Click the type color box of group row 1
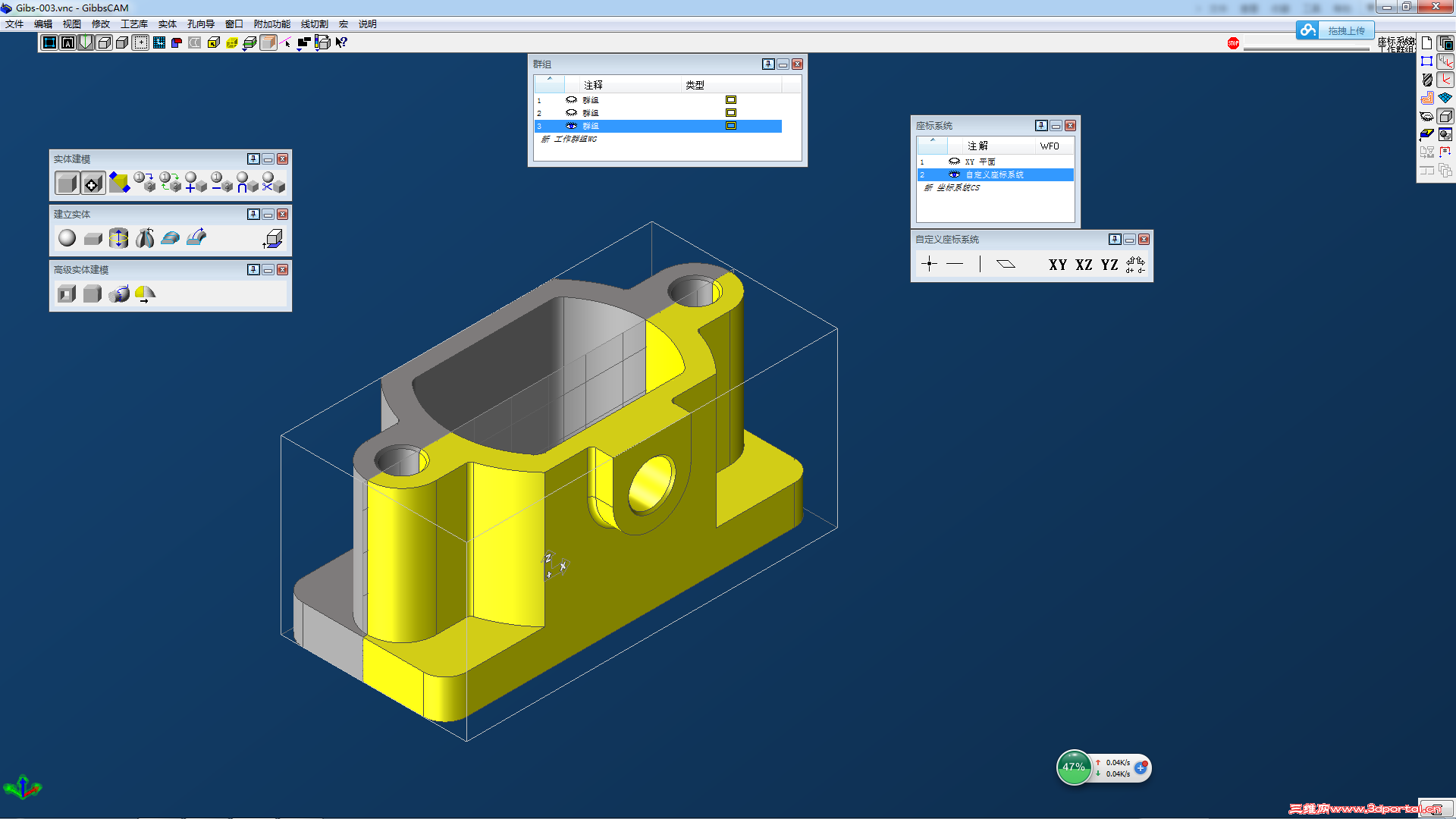Screen dimensions: 1456x819 click(x=731, y=100)
